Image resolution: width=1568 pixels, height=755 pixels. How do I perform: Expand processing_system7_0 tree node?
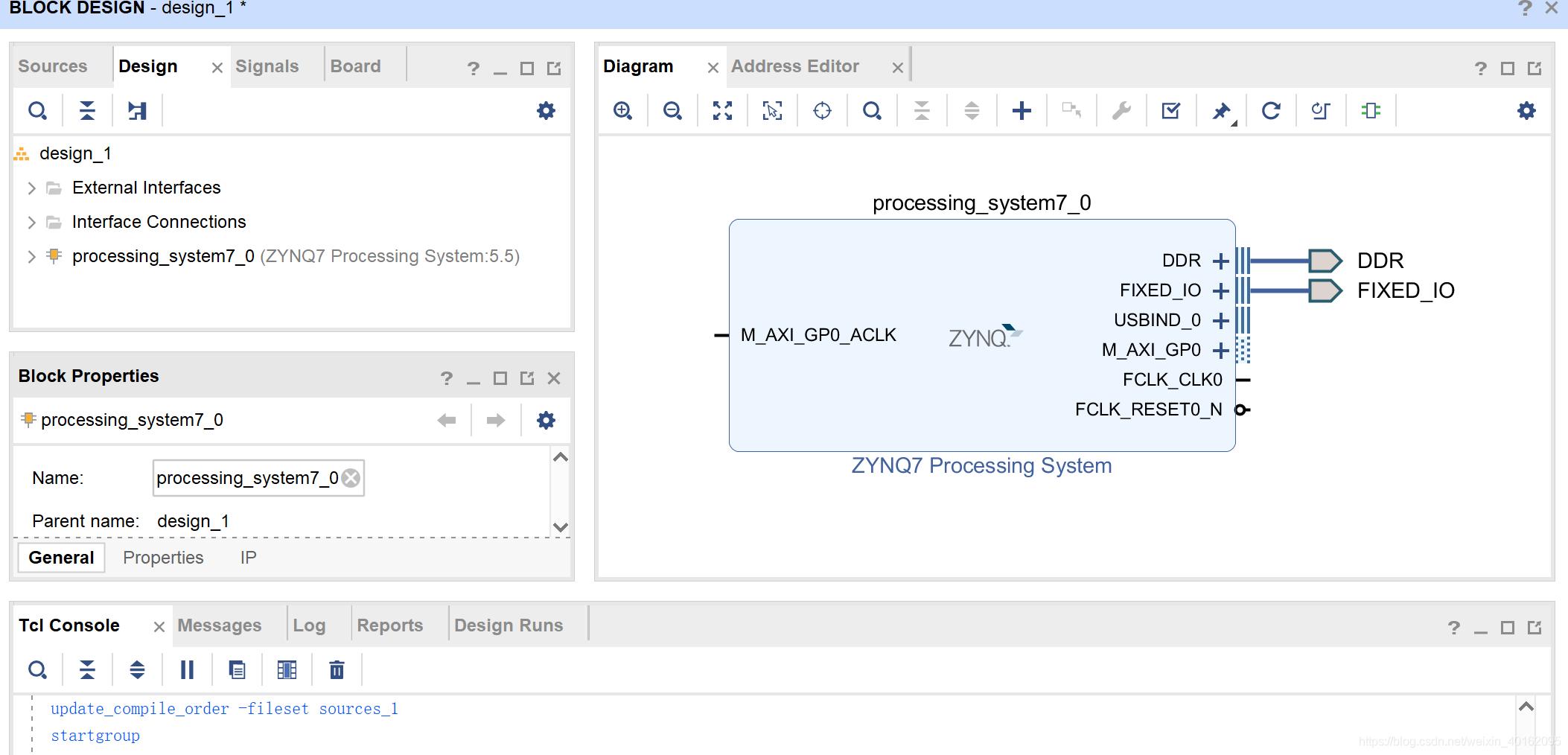[31, 257]
